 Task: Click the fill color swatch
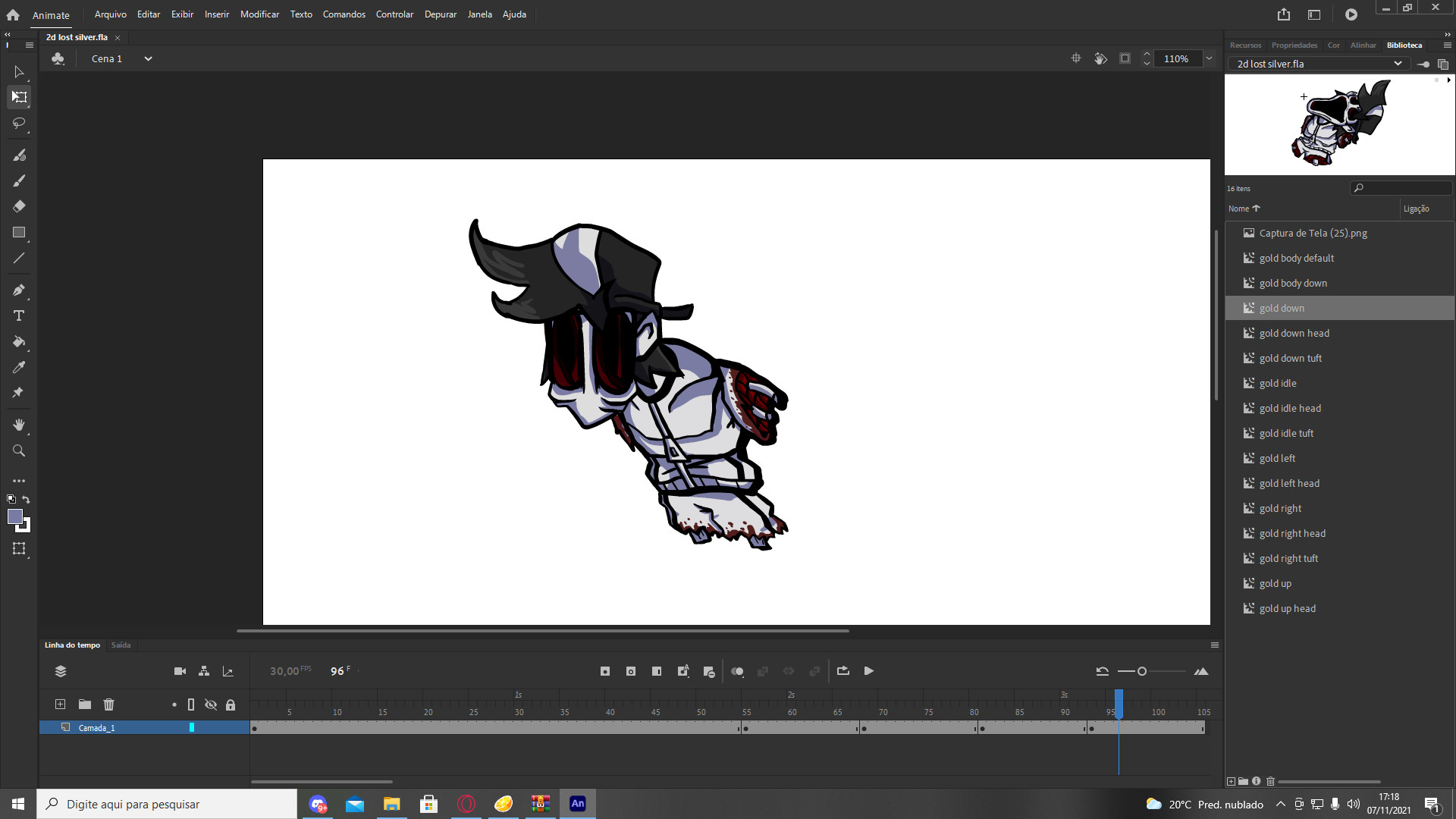[x=14, y=516]
